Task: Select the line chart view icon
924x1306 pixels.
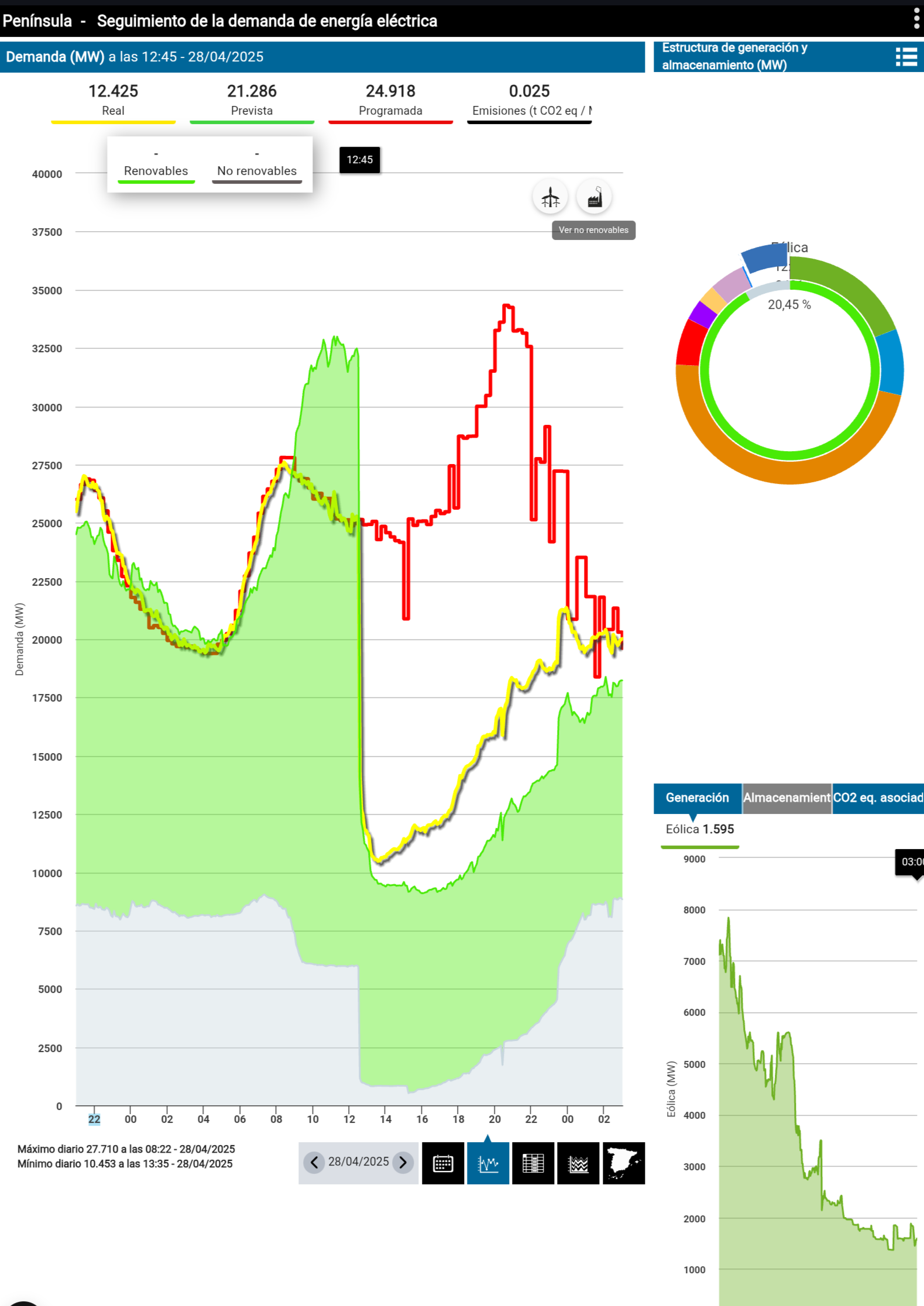Action: 487,1163
